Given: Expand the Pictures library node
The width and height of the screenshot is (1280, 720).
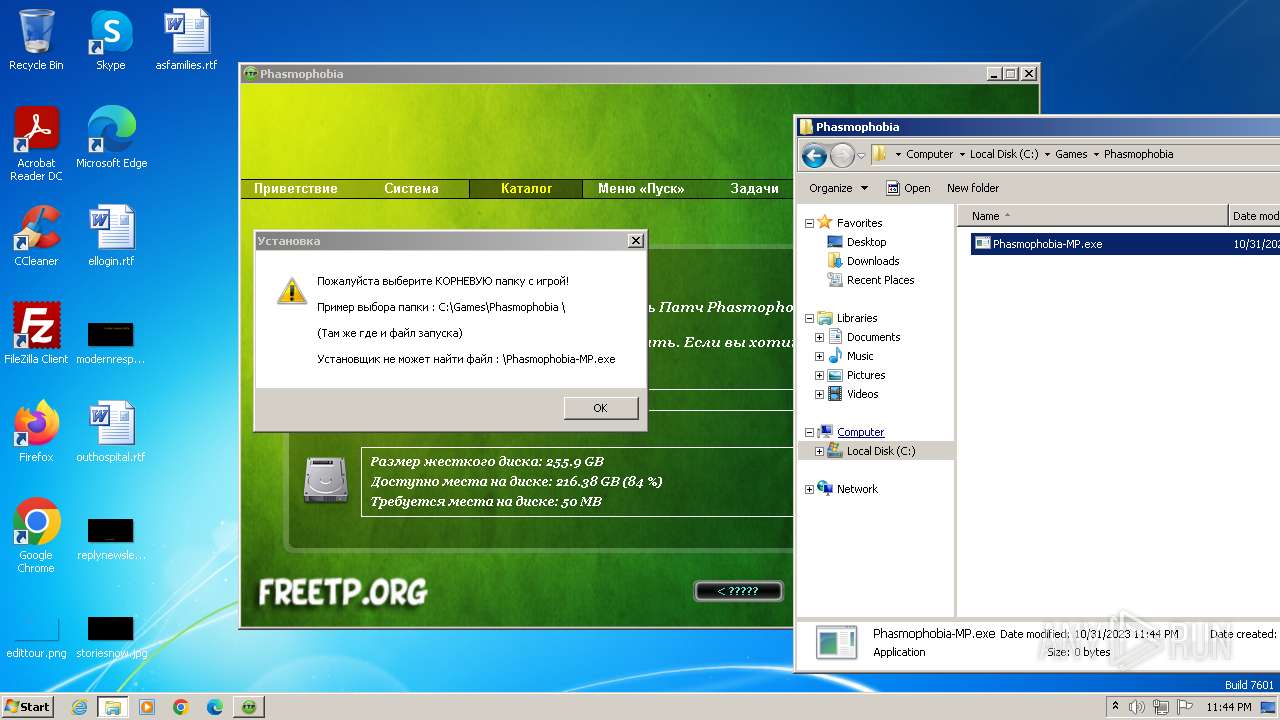Looking at the screenshot, I should (x=819, y=375).
